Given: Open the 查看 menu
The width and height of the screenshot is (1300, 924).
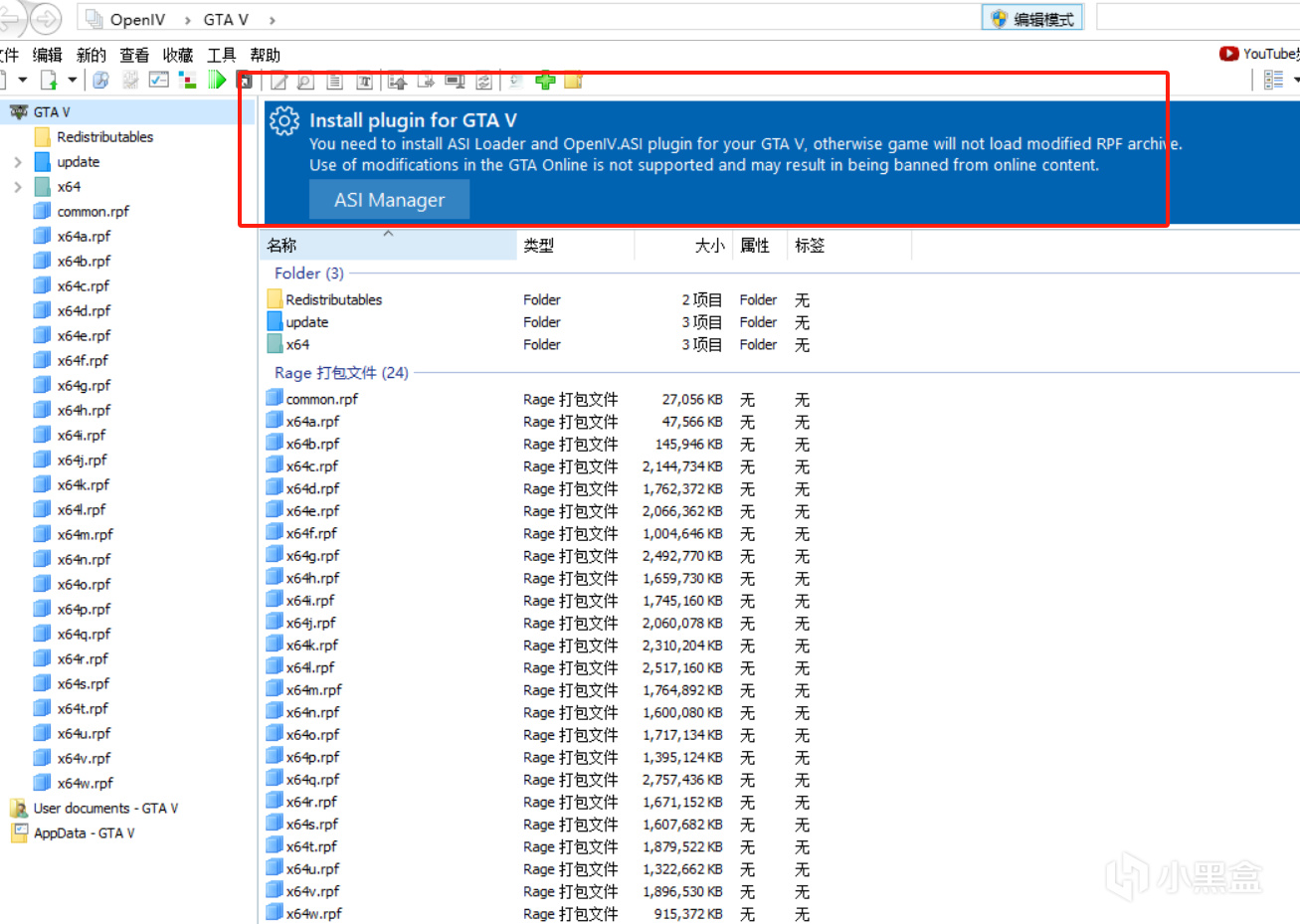Looking at the screenshot, I should click(x=134, y=56).
